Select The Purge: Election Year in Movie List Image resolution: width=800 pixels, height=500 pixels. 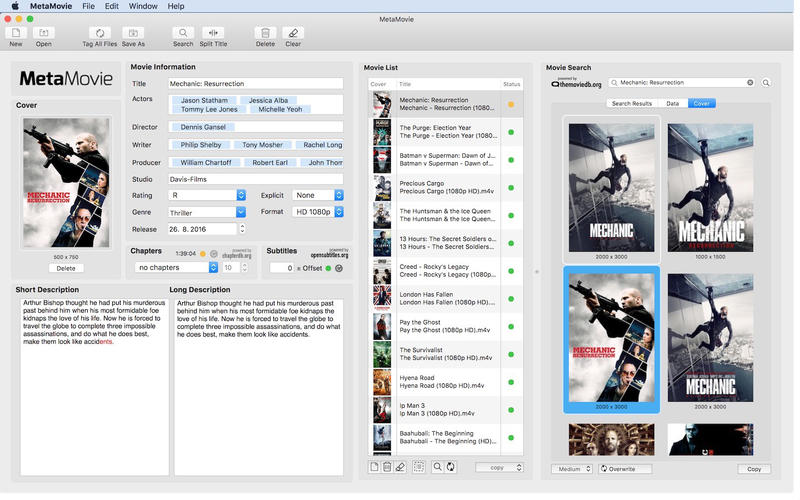tap(440, 132)
